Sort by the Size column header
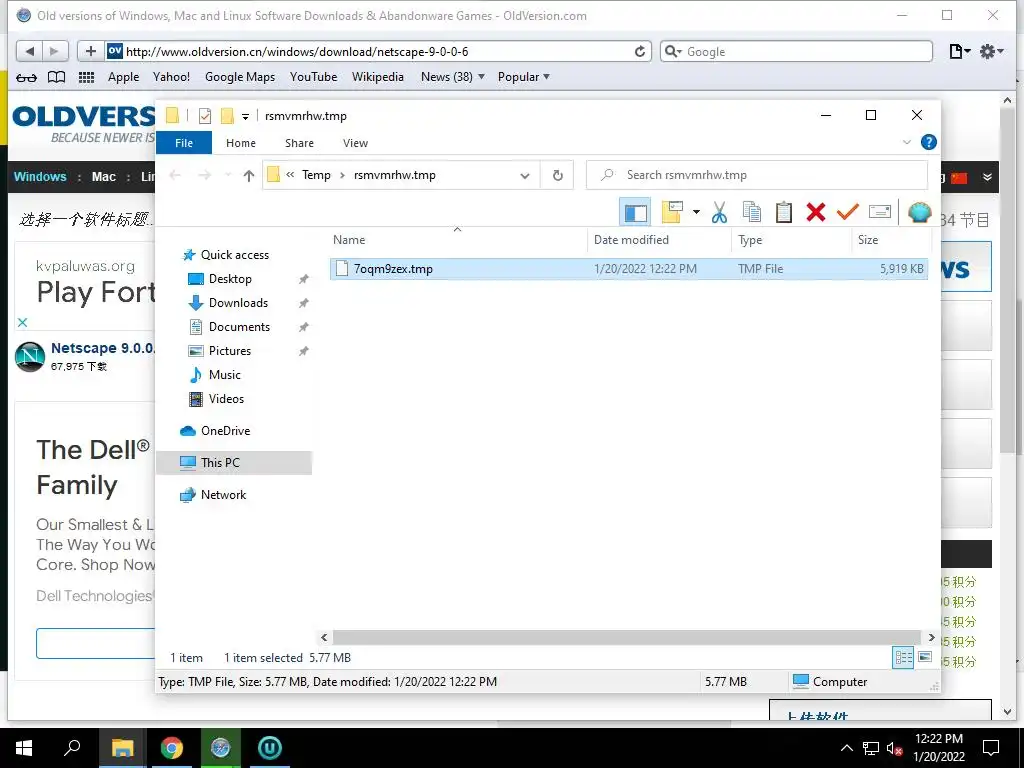The height and width of the screenshot is (768, 1024). 891,240
